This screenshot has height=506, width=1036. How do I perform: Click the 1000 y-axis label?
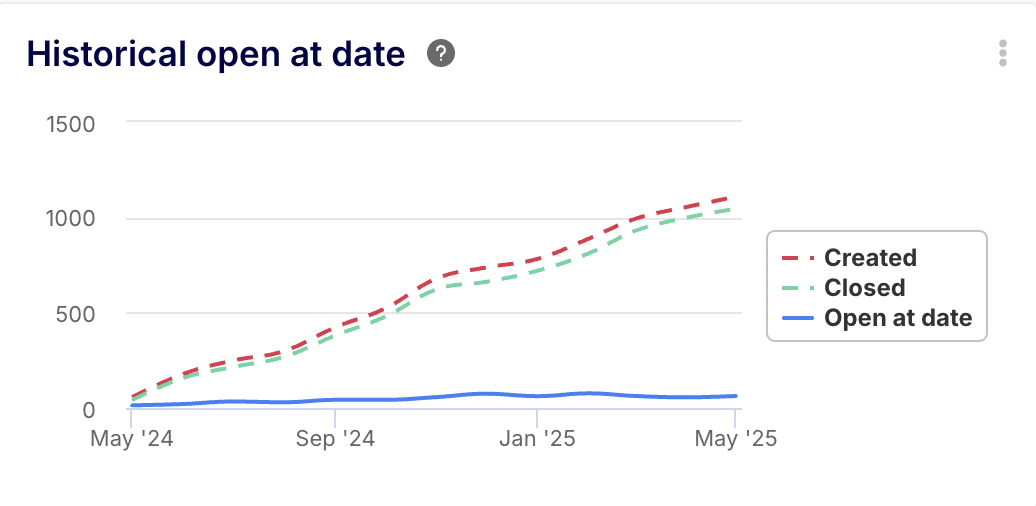(x=71, y=219)
